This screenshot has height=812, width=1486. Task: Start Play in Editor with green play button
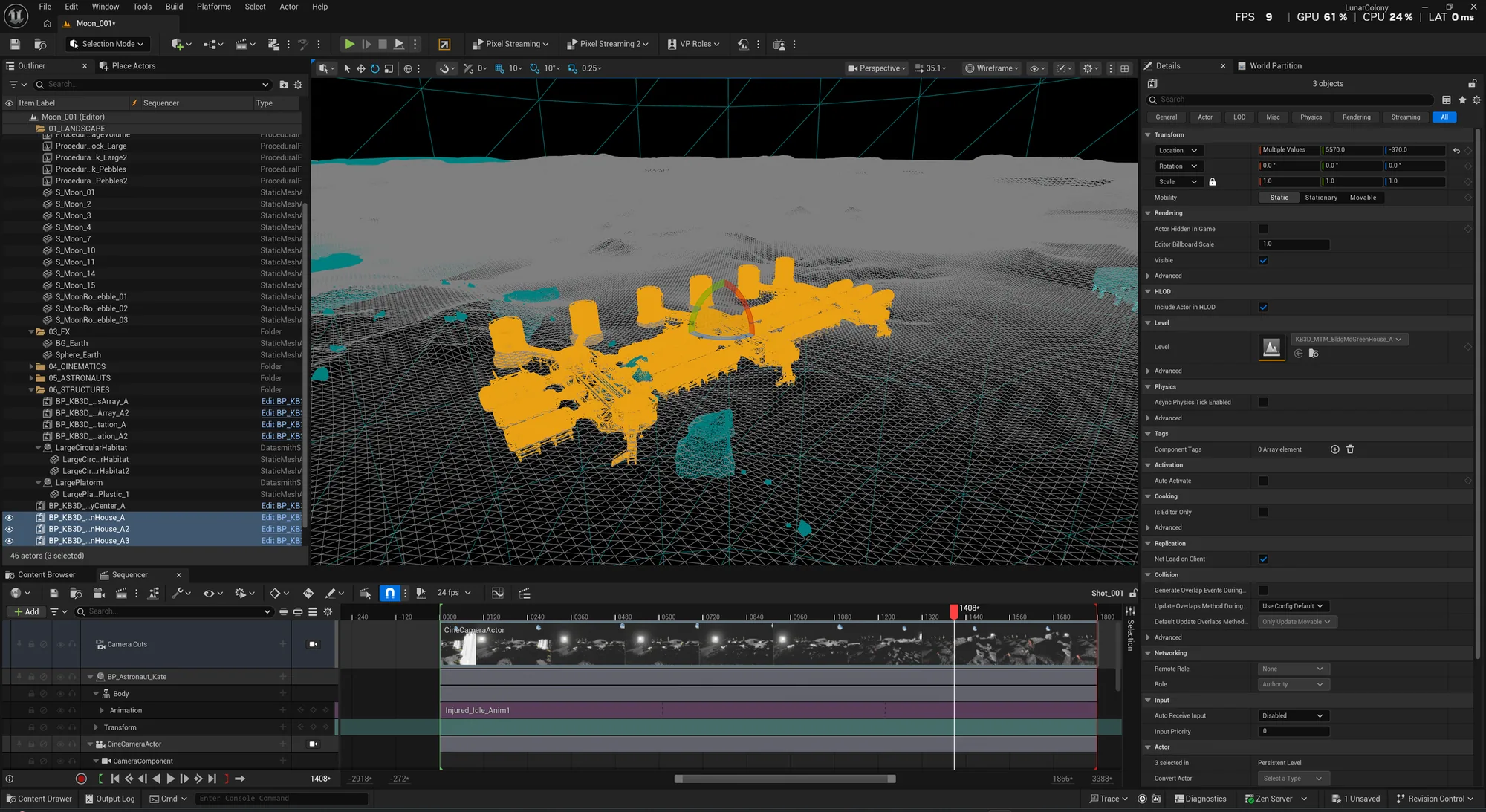pyautogui.click(x=349, y=45)
